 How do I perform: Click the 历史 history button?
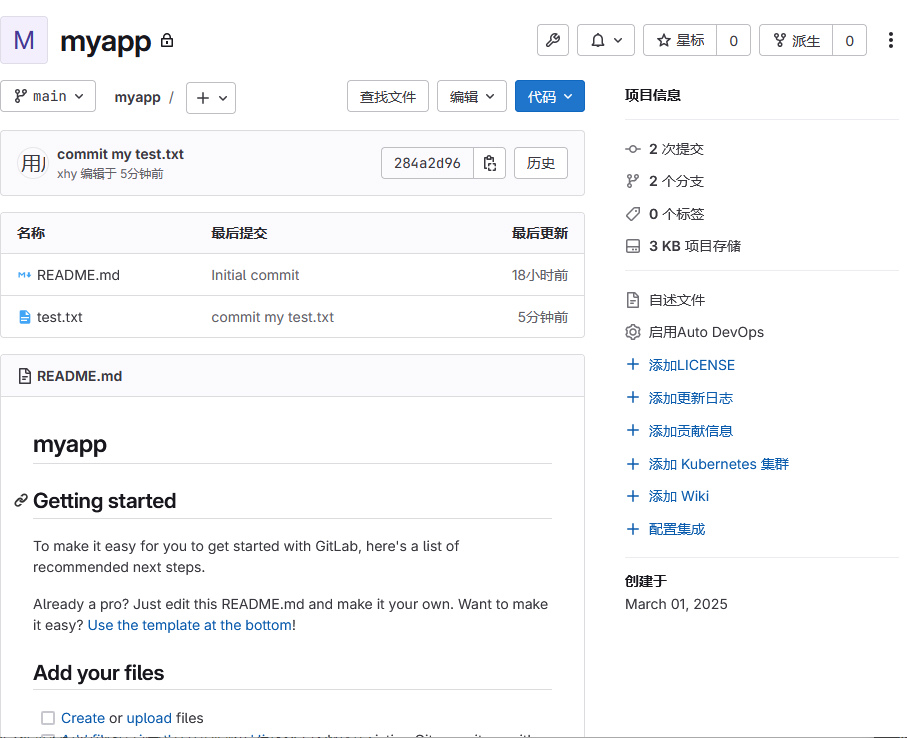point(541,163)
